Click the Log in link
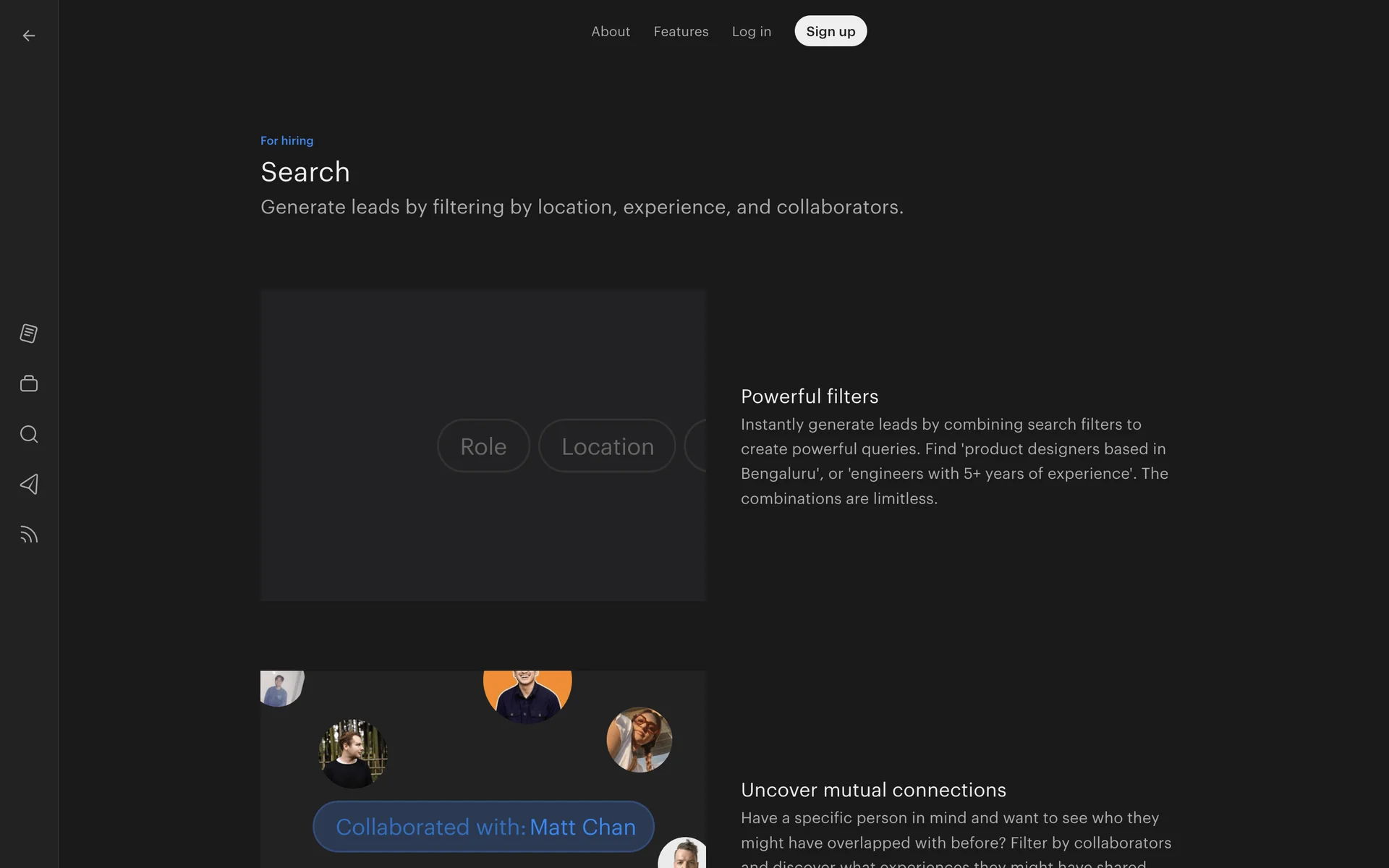The width and height of the screenshot is (1389, 868). 751,31
